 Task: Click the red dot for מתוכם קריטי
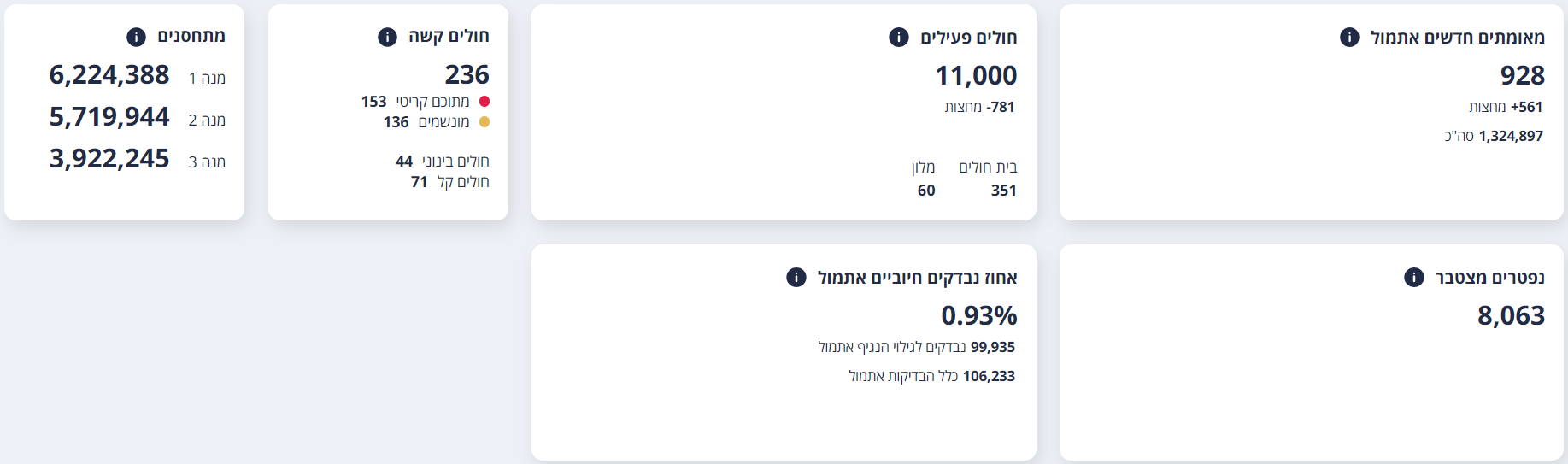484,102
